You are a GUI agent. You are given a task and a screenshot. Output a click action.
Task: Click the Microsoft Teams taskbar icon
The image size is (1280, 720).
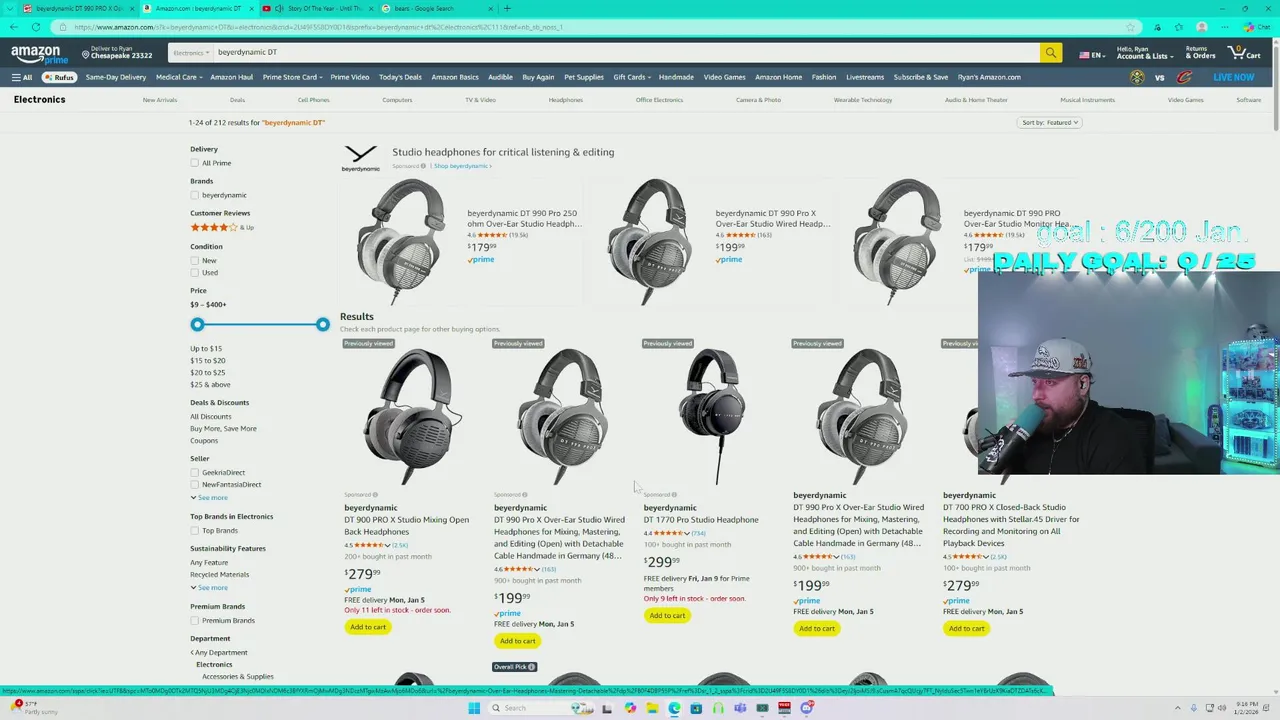click(740, 708)
